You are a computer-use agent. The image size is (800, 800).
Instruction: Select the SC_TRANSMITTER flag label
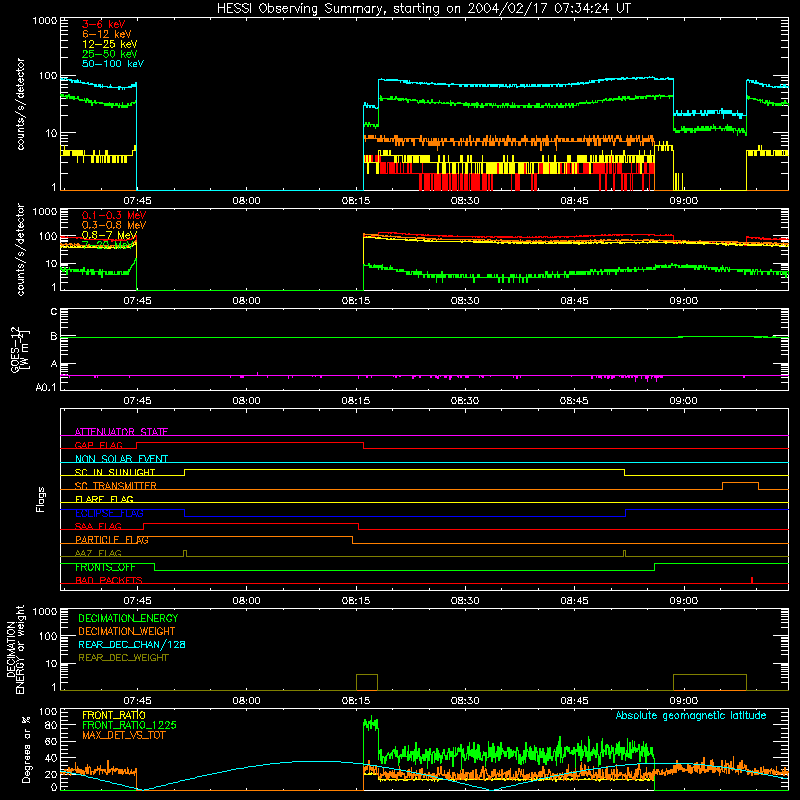click(115, 485)
